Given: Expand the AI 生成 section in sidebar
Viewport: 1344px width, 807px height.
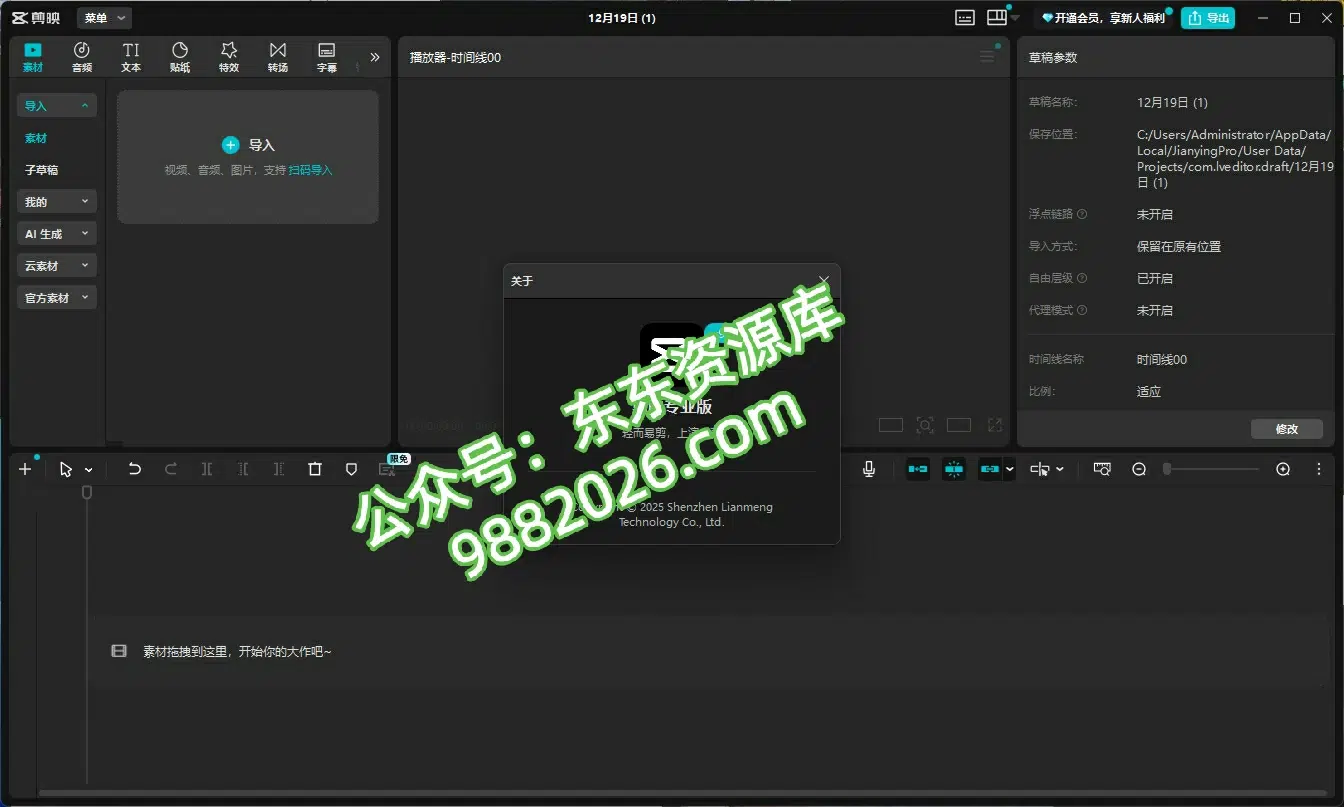Looking at the screenshot, I should (57, 234).
